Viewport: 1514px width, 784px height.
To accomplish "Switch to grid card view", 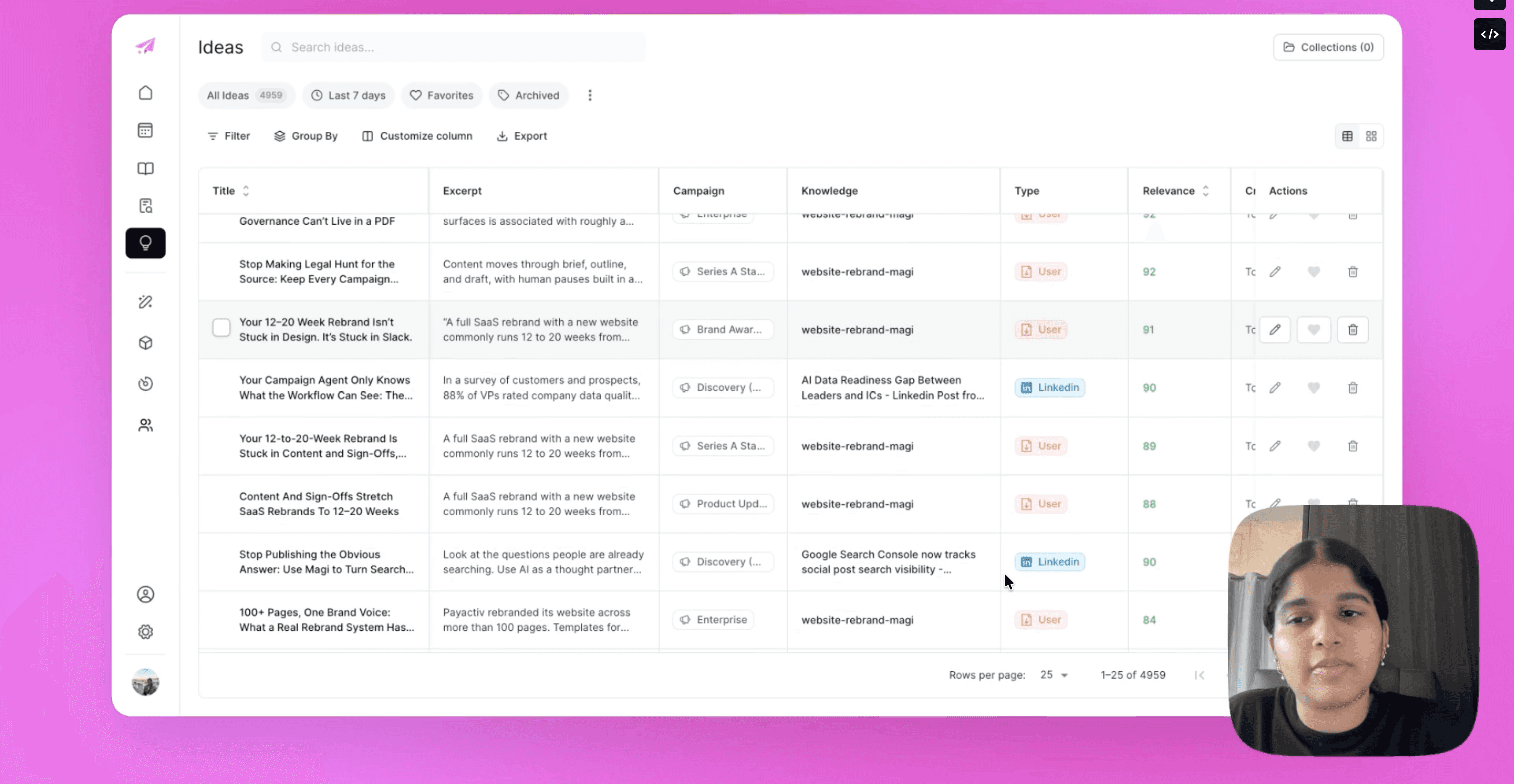I will [x=1371, y=136].
